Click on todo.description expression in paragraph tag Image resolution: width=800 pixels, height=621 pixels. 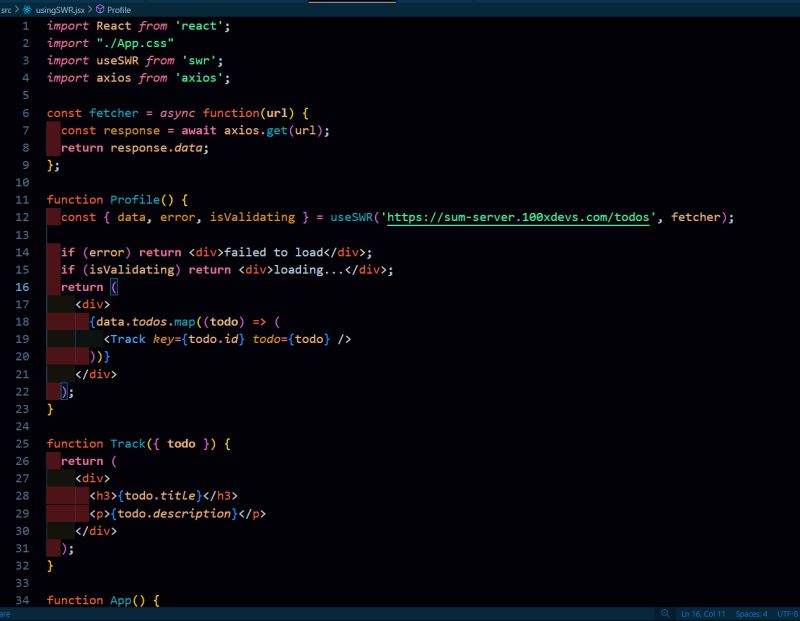[x=177, y=513]
